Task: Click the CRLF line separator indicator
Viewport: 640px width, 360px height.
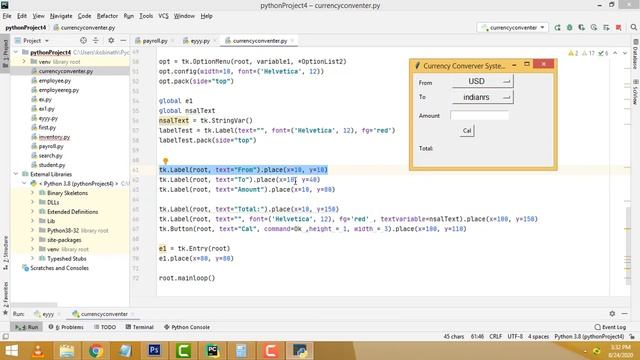Action: pyautogui.click(x=496, y=337)
